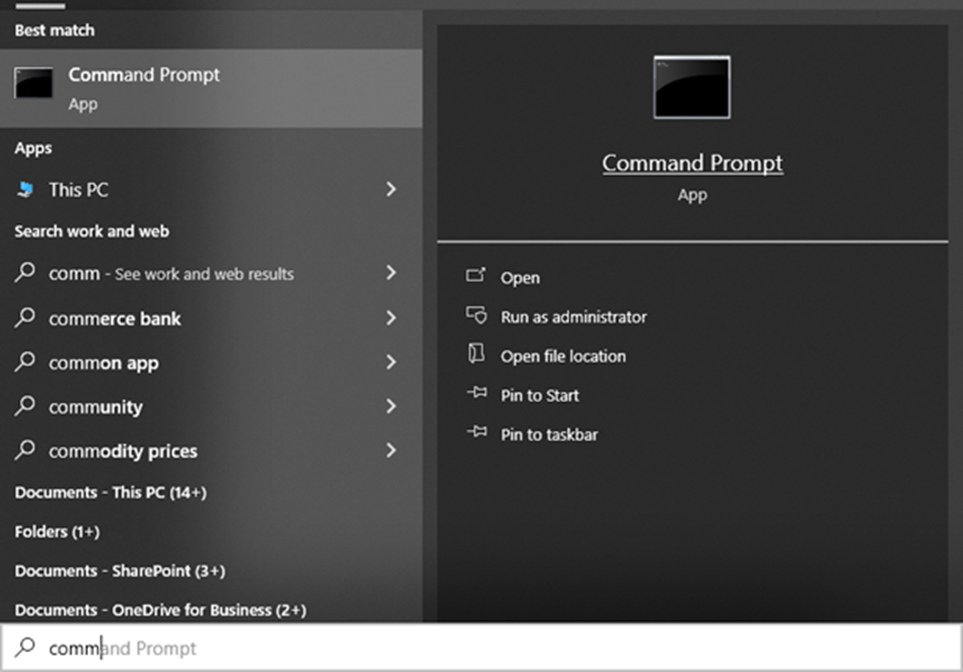Image resolution: width=963 pixels, height=672 pixels.
Task: Open Documents - SharePoint (3+) group
Action: pyautogui.click(x=120, y=571)
